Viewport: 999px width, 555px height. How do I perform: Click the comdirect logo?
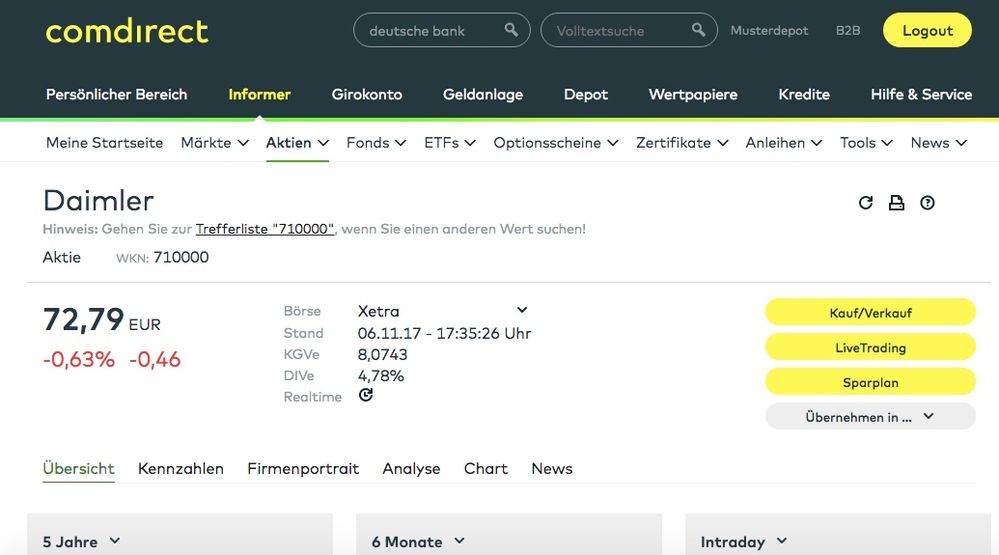[127, 31]
